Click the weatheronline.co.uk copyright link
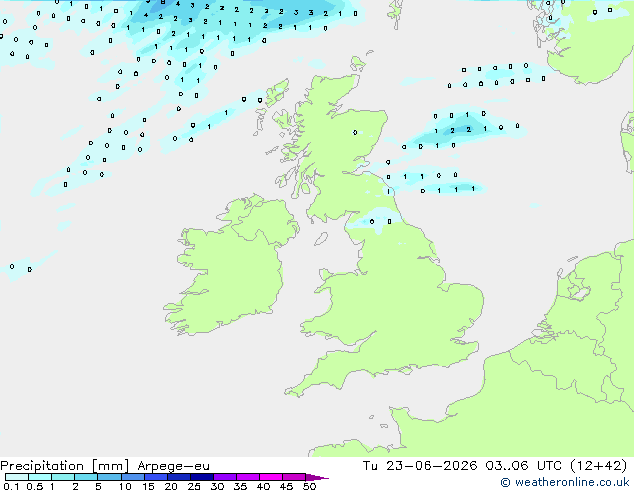 (565, 482)
